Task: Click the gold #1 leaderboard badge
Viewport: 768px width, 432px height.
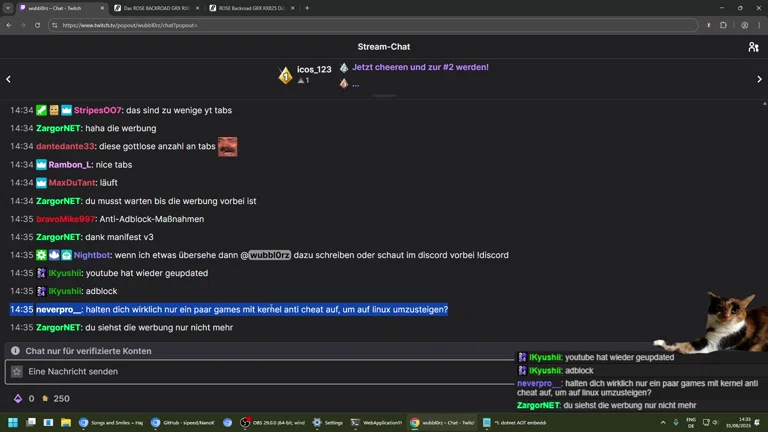Action: 285,74
